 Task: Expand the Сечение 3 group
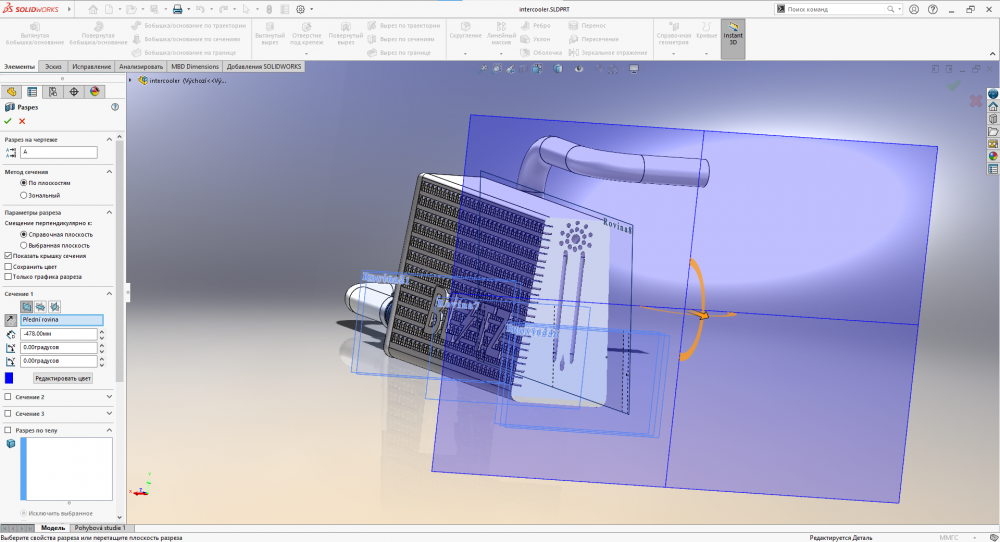pos(109,413)
